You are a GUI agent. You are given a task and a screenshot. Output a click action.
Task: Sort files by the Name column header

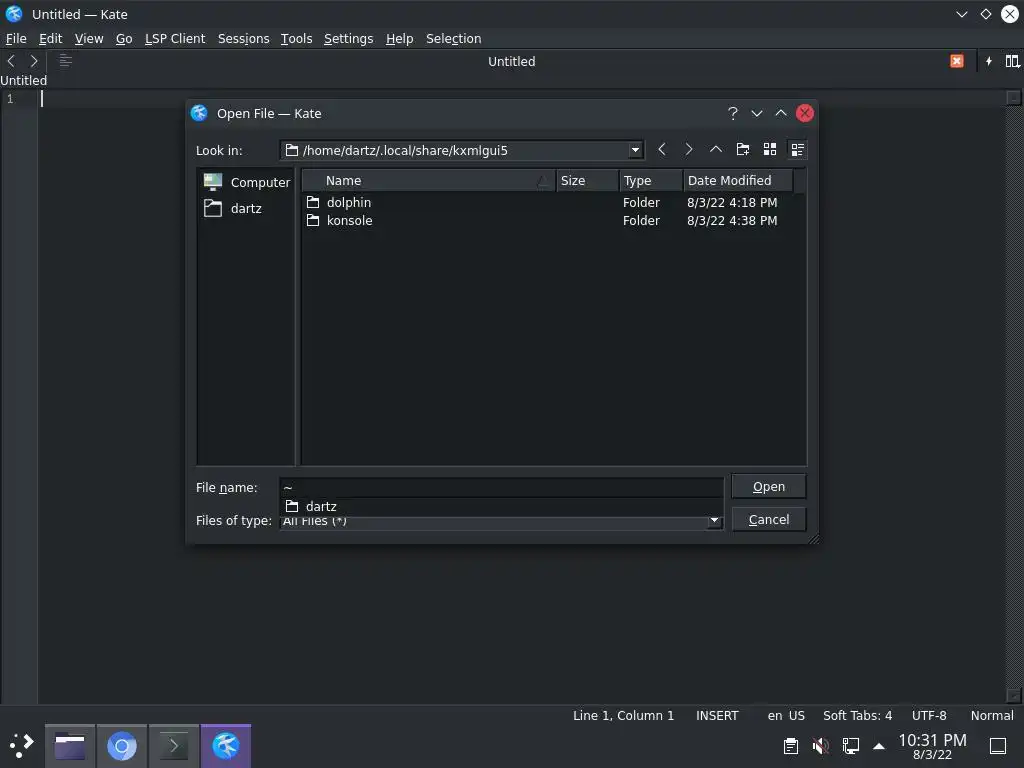(428, 180)
